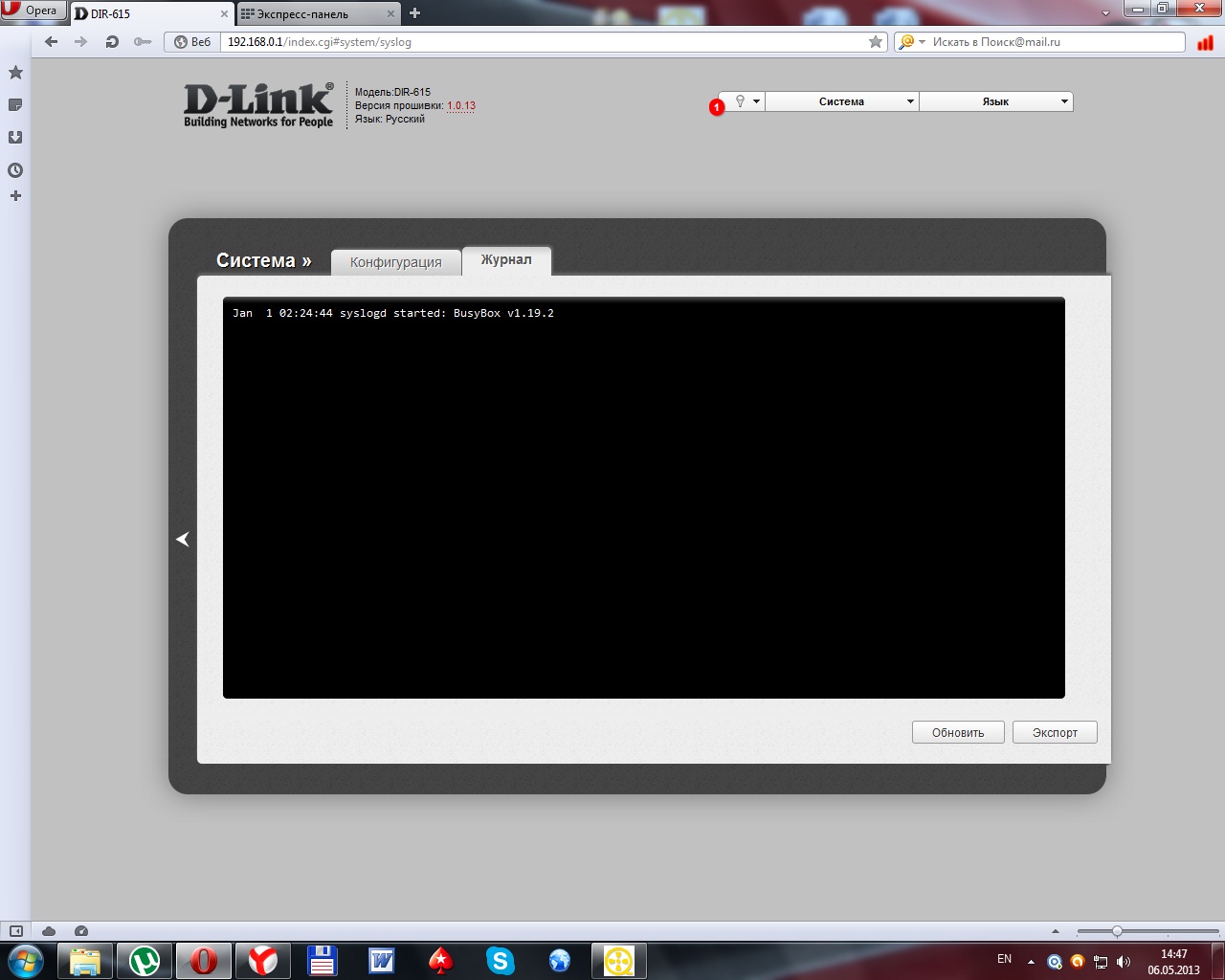Click the firmware version 1.0.13 link

pyautogui.click(x=461, y=106)
